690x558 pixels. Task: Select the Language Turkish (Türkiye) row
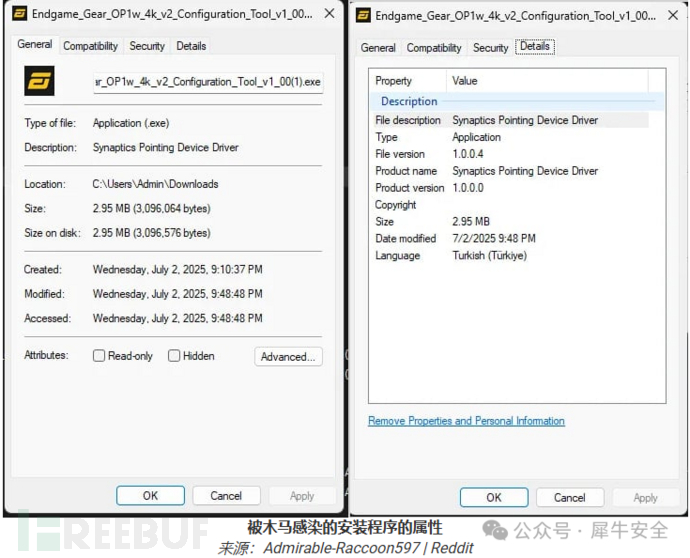point(510,256)
